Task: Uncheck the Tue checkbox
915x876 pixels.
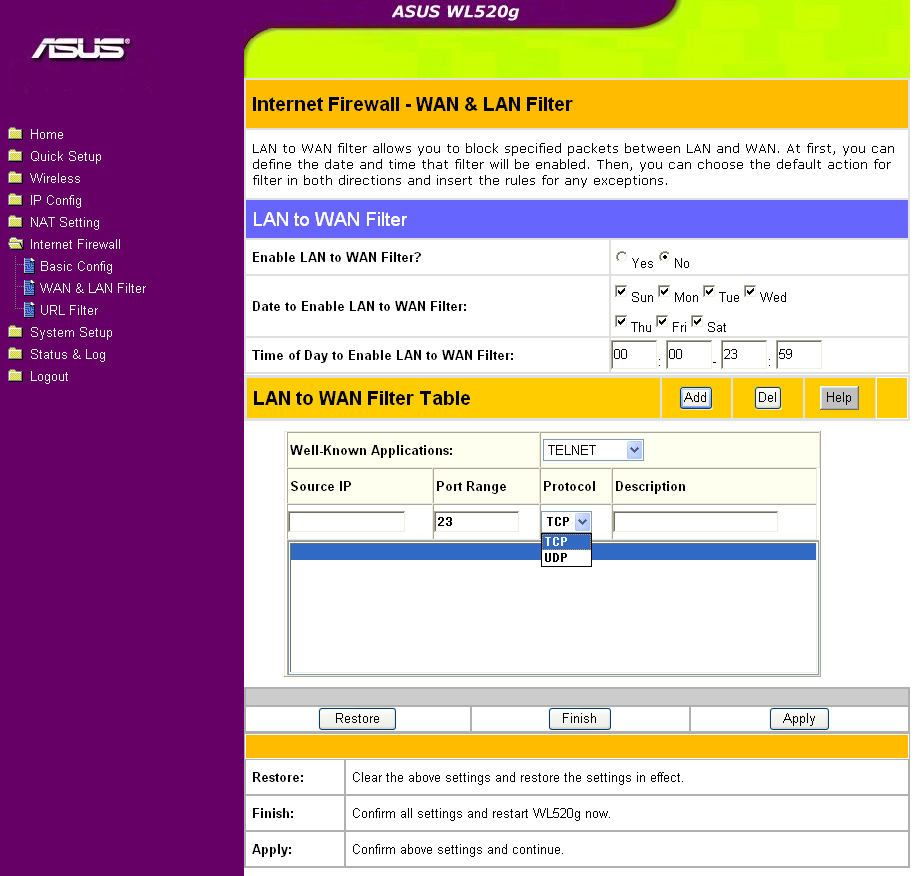Action: coord(708,291)
